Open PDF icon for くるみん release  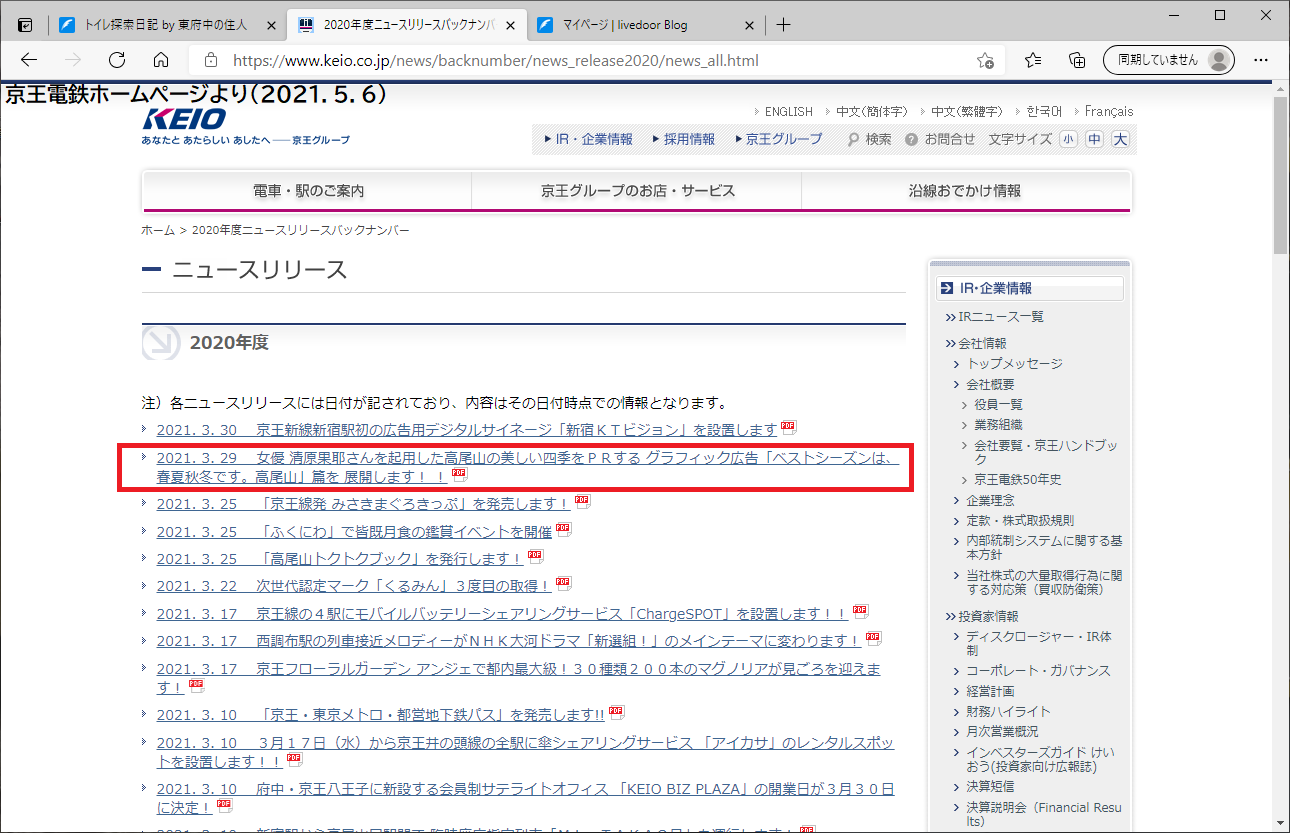coord(563,583)
